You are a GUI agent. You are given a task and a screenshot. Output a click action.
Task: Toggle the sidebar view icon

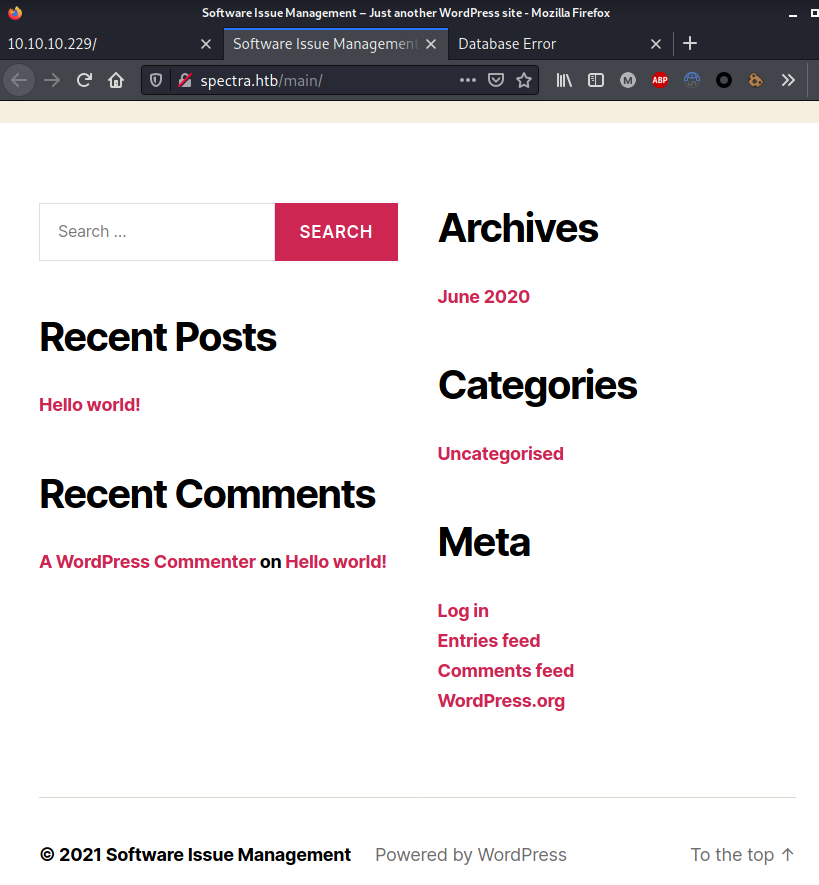pos(596,80)
